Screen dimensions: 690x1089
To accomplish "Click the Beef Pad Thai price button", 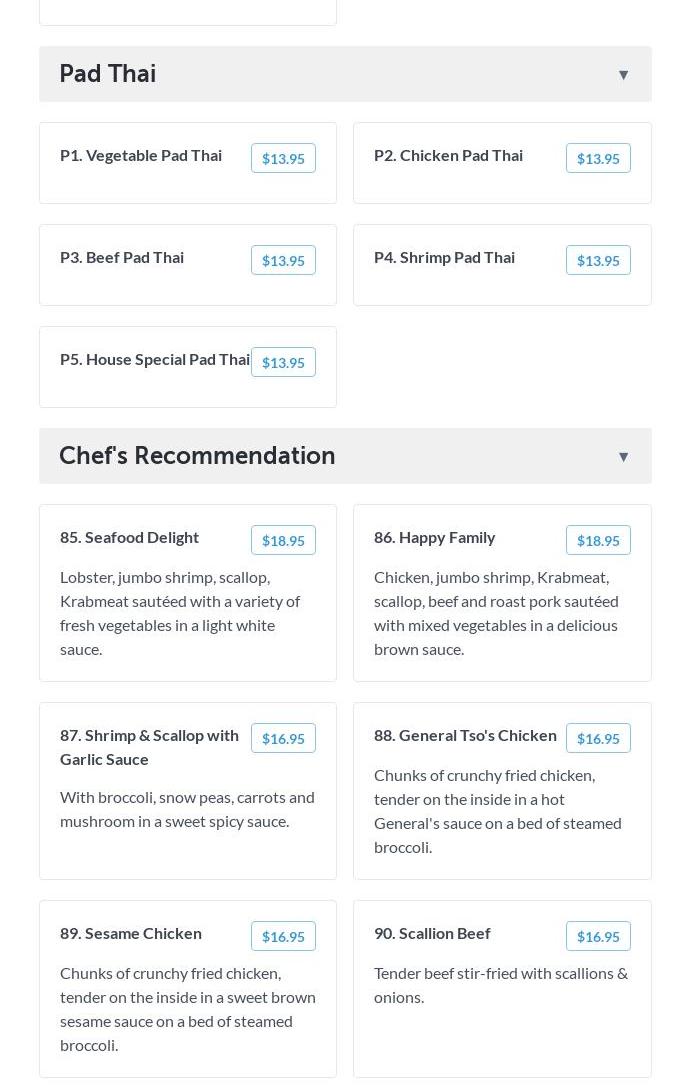I will (x=283, y=260).
